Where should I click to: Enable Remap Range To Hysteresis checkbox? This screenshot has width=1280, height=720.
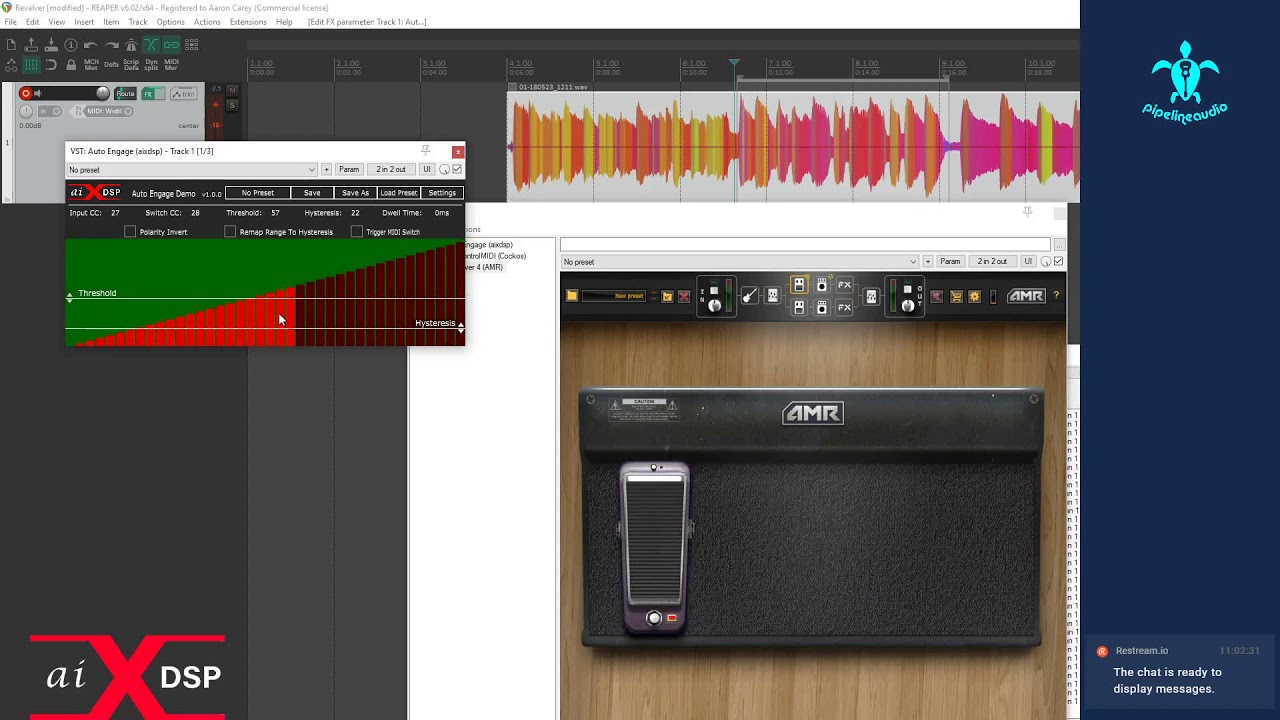point(230,232)
